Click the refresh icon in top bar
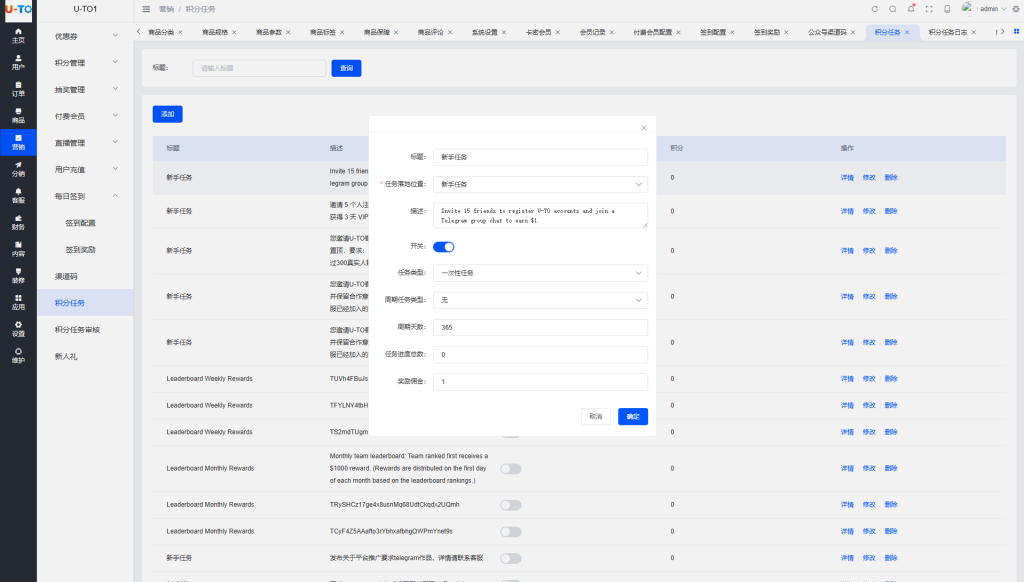1024x582 pixels. [874, 9]
